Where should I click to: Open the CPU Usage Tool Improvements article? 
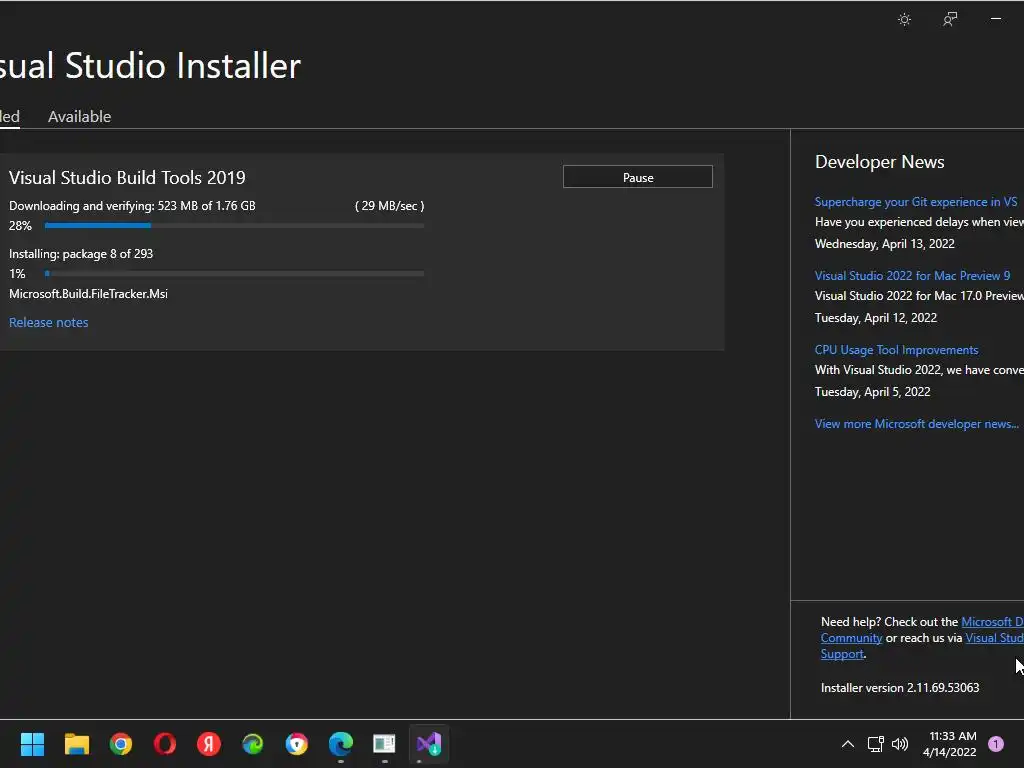pos(896,350)
